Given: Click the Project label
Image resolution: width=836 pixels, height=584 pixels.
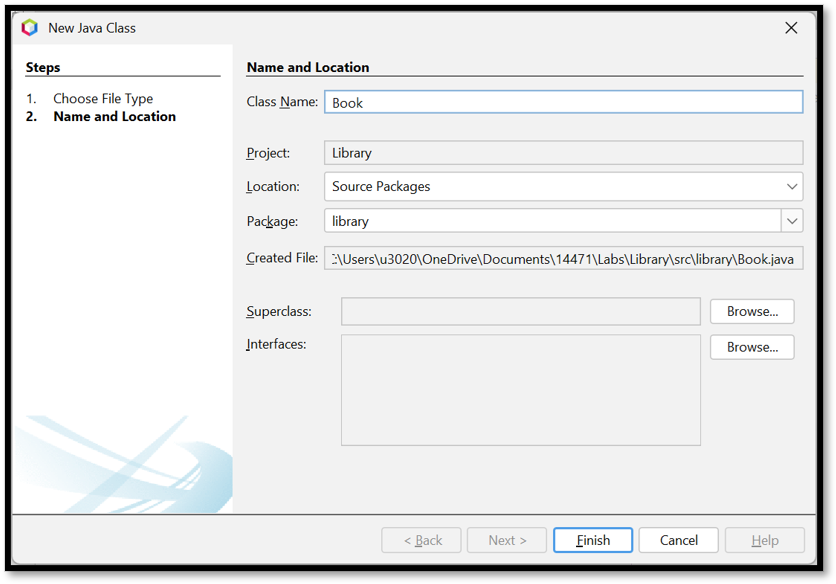Looking at the screenshot, I should 268,153.
